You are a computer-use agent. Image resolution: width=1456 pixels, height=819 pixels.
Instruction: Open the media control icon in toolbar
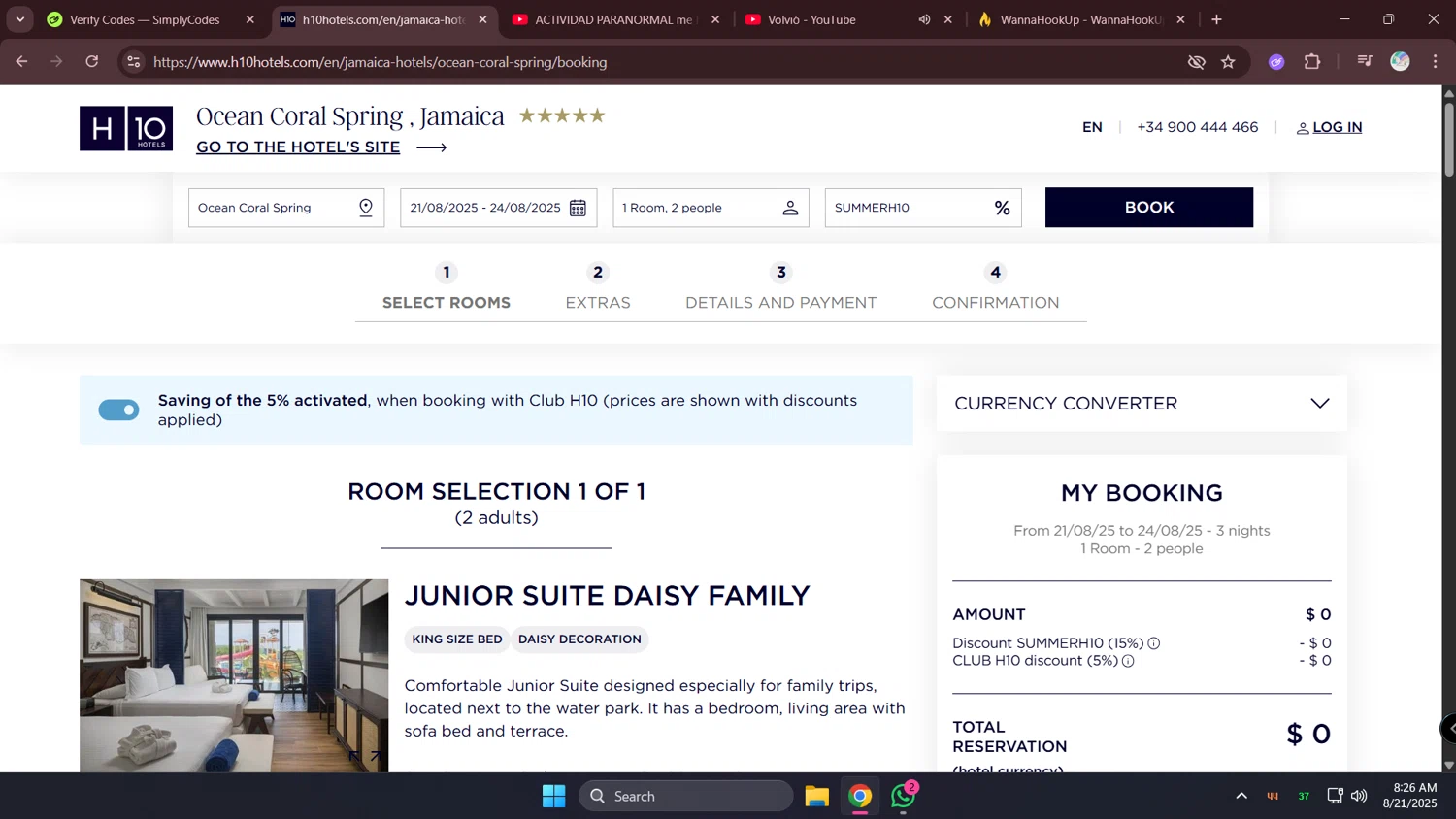(1365, 62)
